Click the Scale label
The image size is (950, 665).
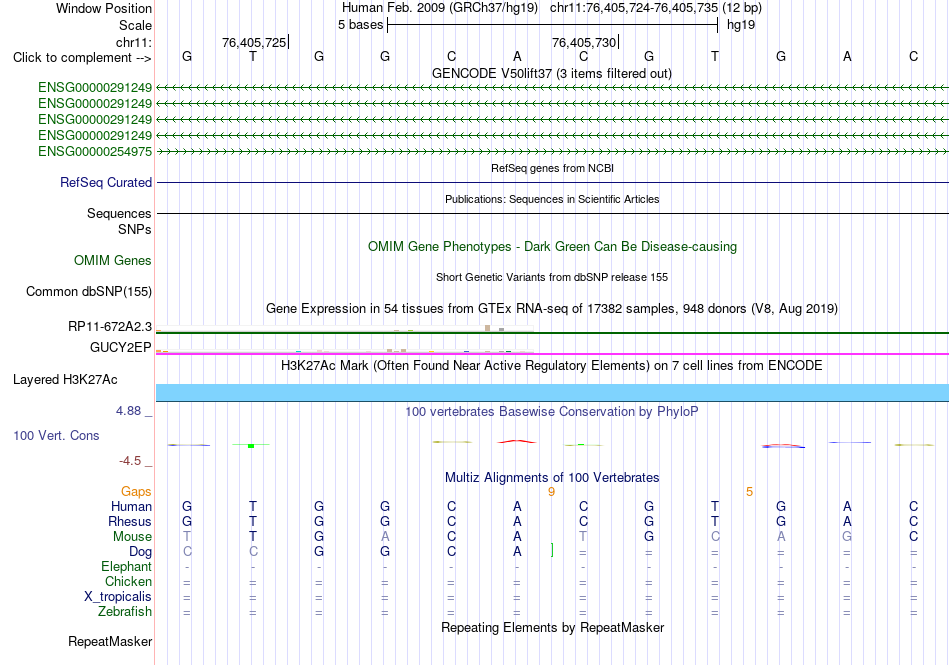(x=135, y=25)
